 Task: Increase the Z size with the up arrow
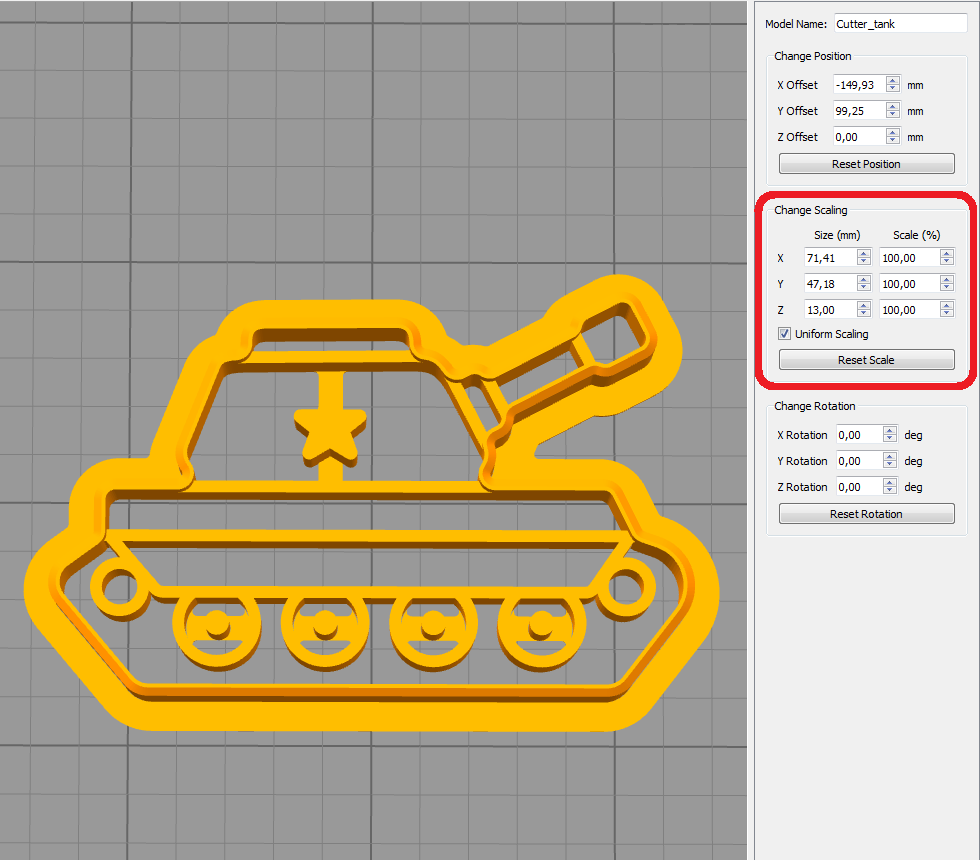(x=863, y=305)
